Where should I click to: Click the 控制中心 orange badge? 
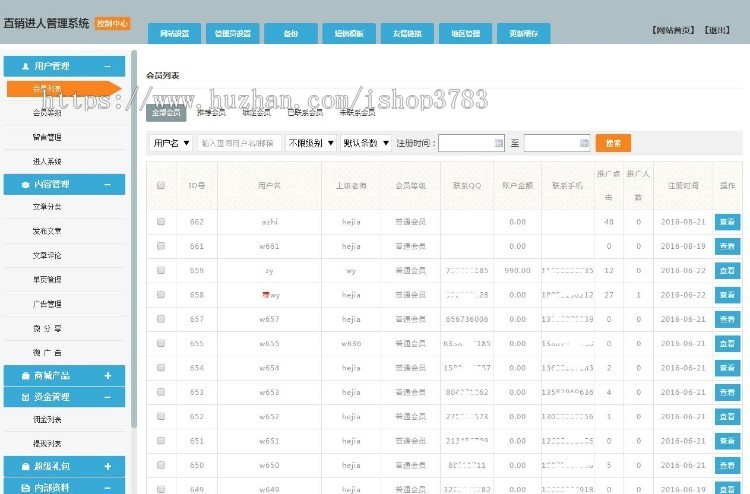[112, 23]
